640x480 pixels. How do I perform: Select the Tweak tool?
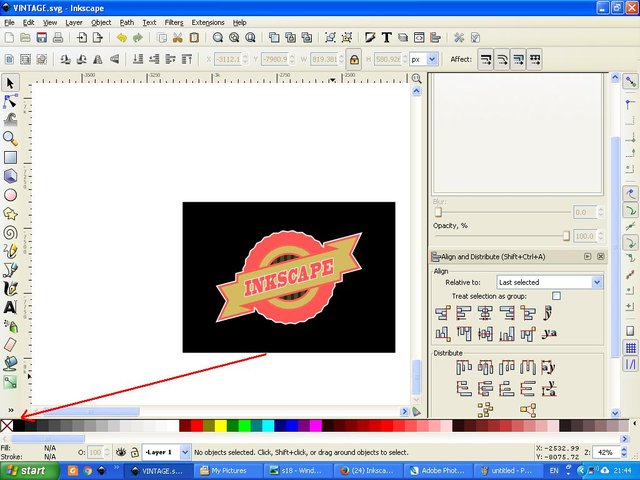[x=10, y=120]
